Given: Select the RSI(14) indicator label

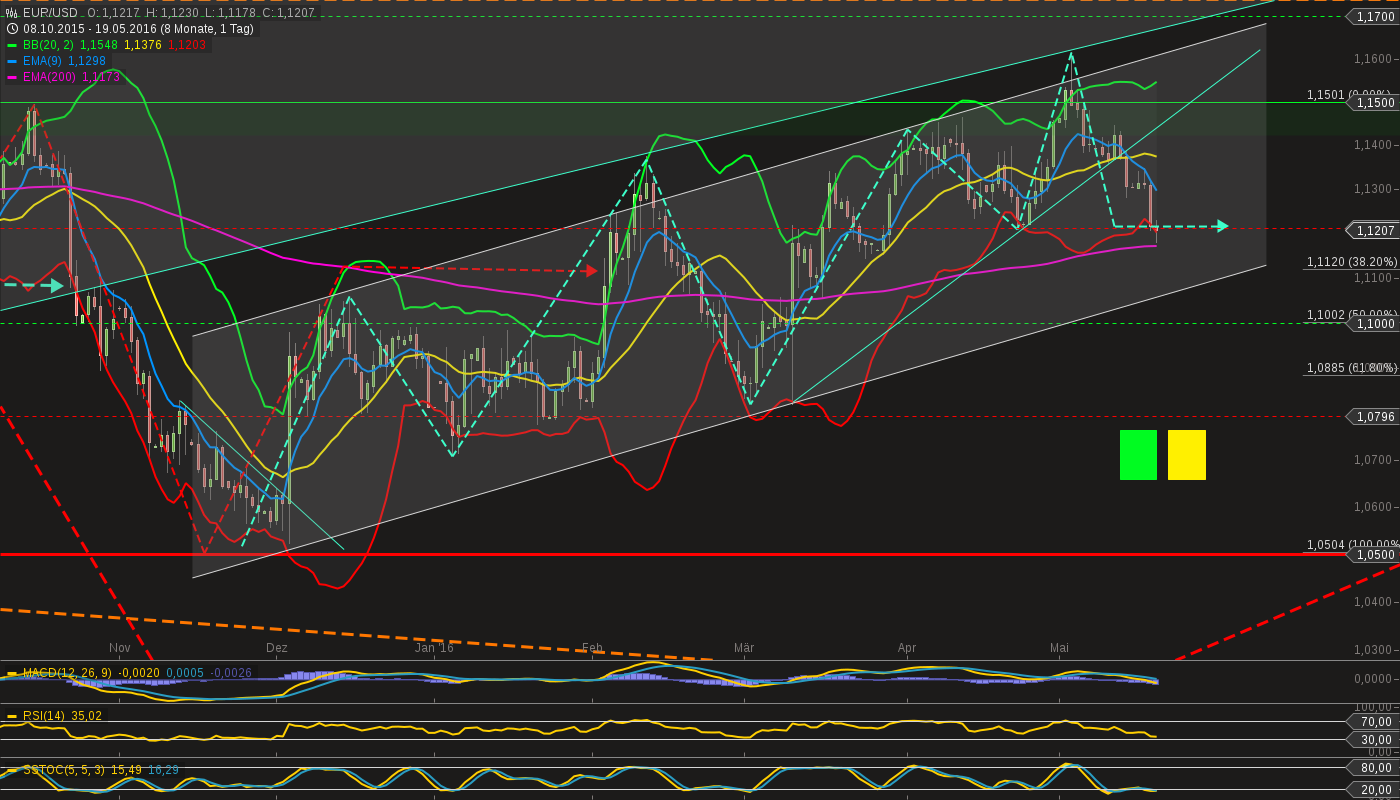Looking at the screenshot, I should [44, 716].
